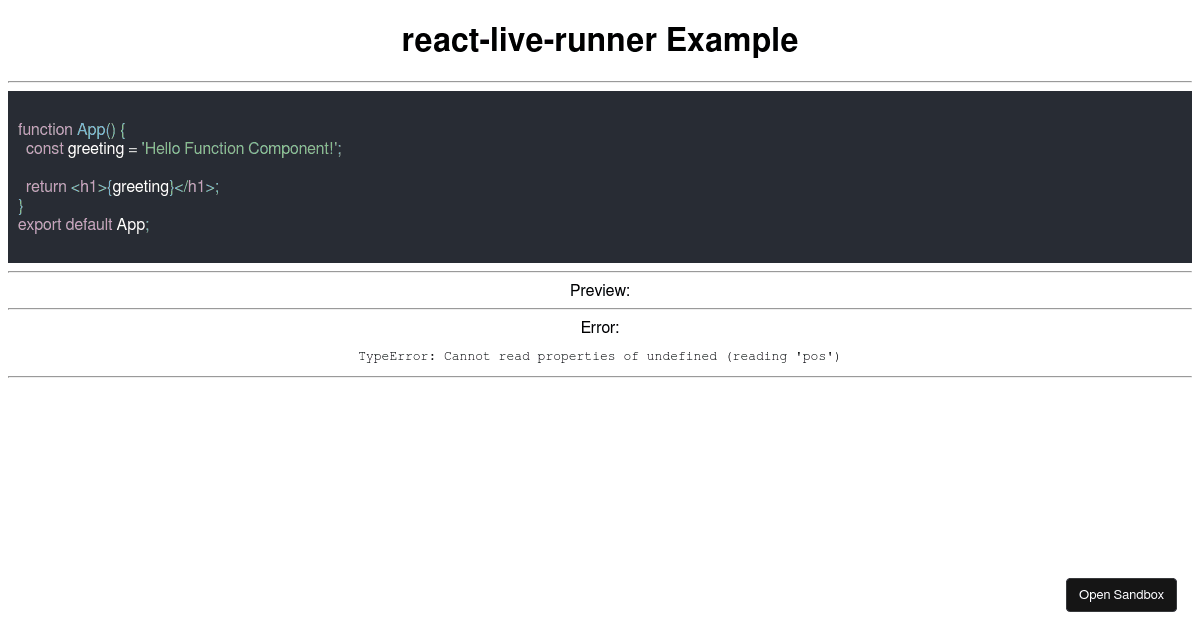Viewport: 1200px width, 630px height.
Task: Click the 'default' keyword in the editor
Action: click(x=88, y=225)
